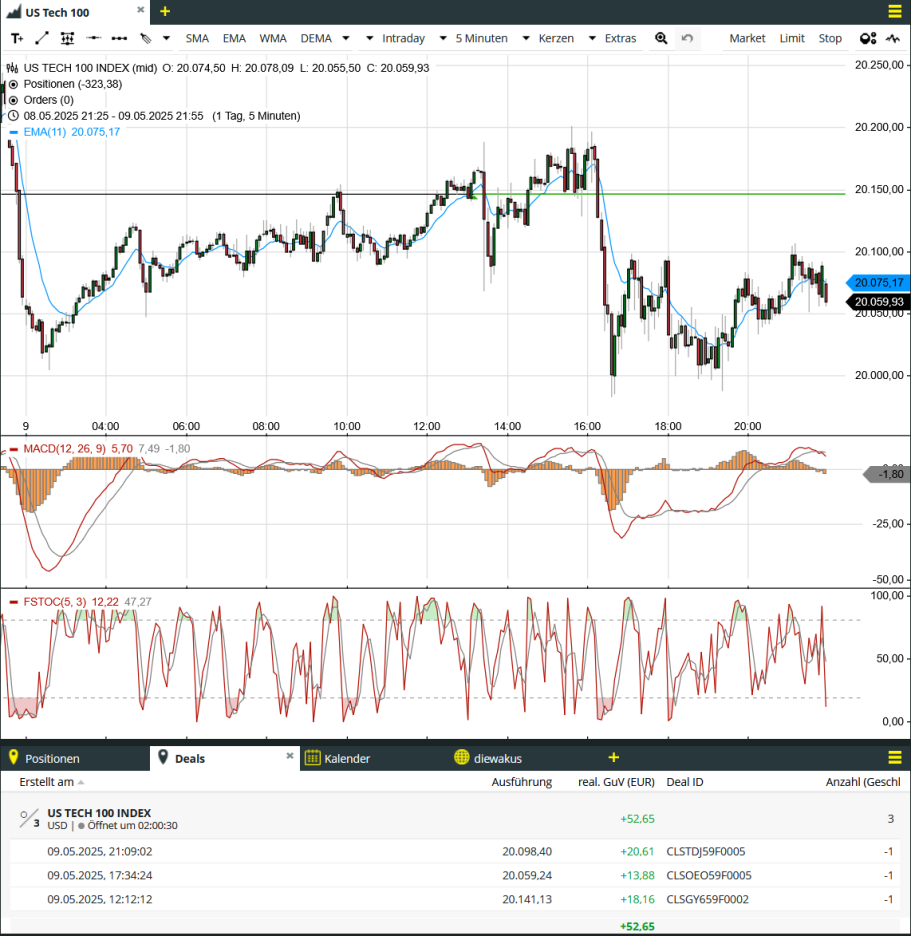Image resolution: width=911 pixels, height=936 pixels.
Task: Select the three-point line tool
Action: [x=119, y=38]
